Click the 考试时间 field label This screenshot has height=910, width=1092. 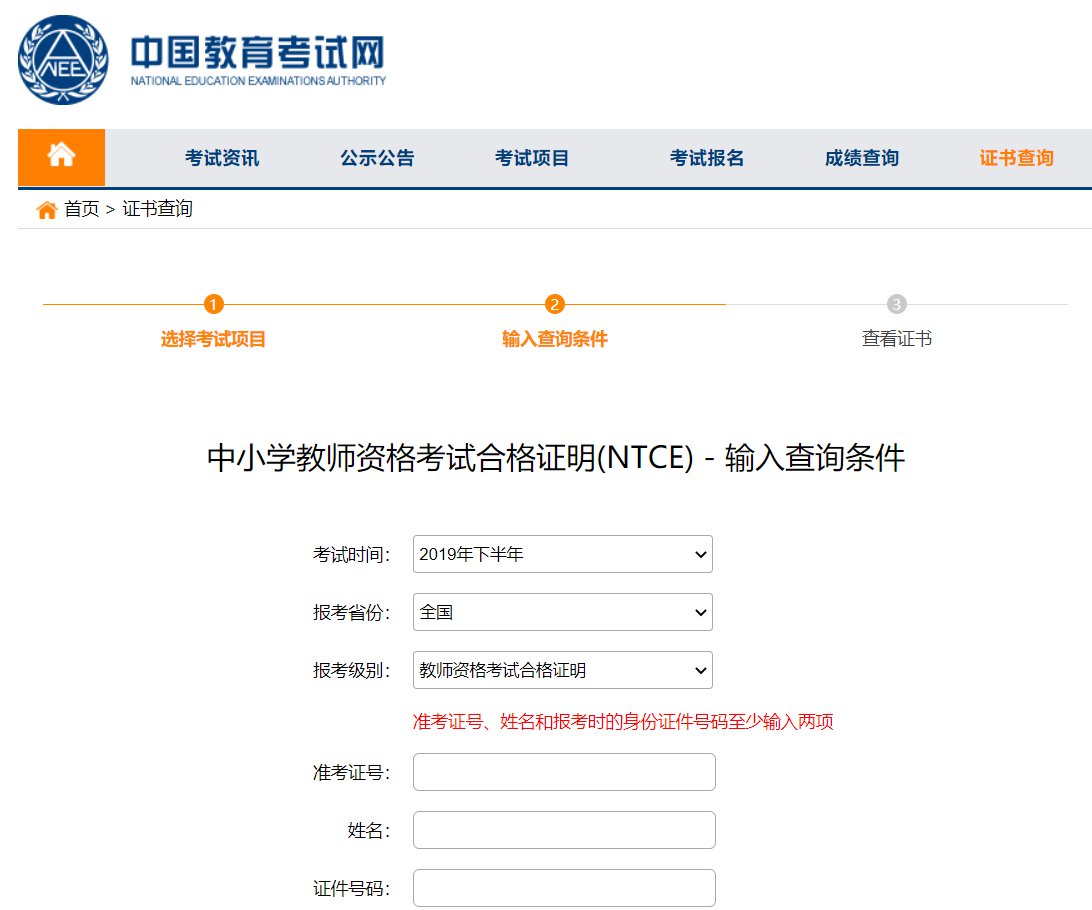coord(352,555)
